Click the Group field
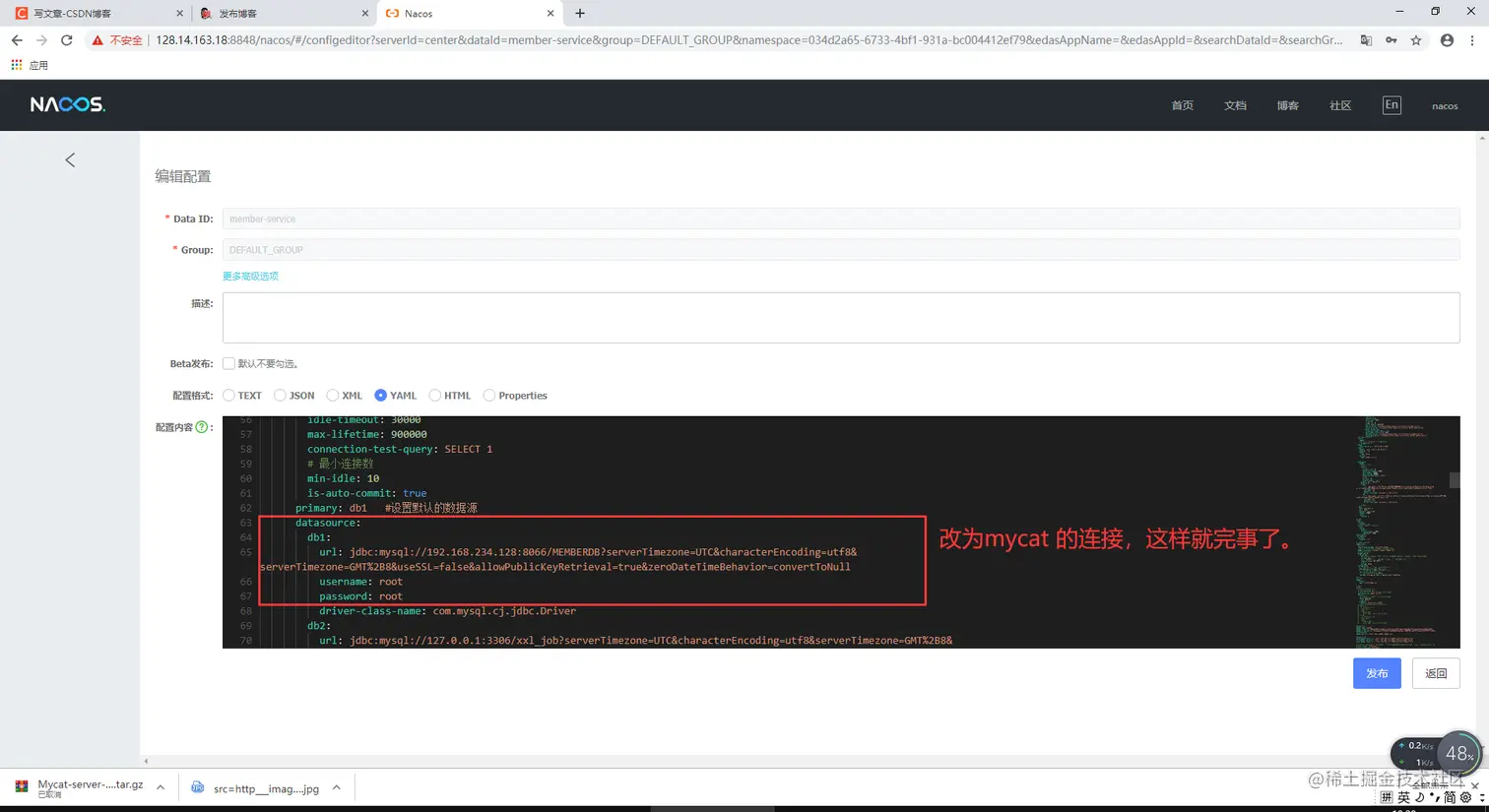This screenshot has width=1489, height=812. (841, 250)
